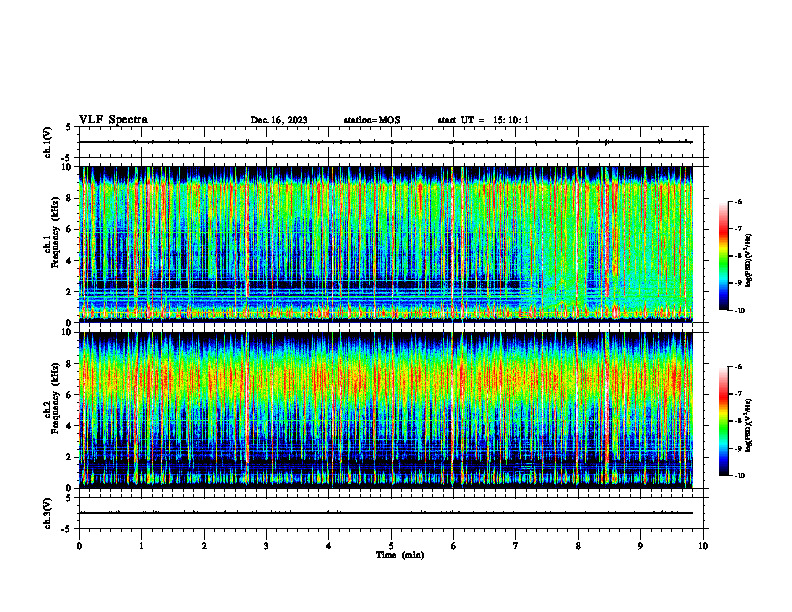Click the time axis tick label "0"
Image resolution: width=792 pixels, height=612 pixels.
pyautogui.click(x=79, y=546)
